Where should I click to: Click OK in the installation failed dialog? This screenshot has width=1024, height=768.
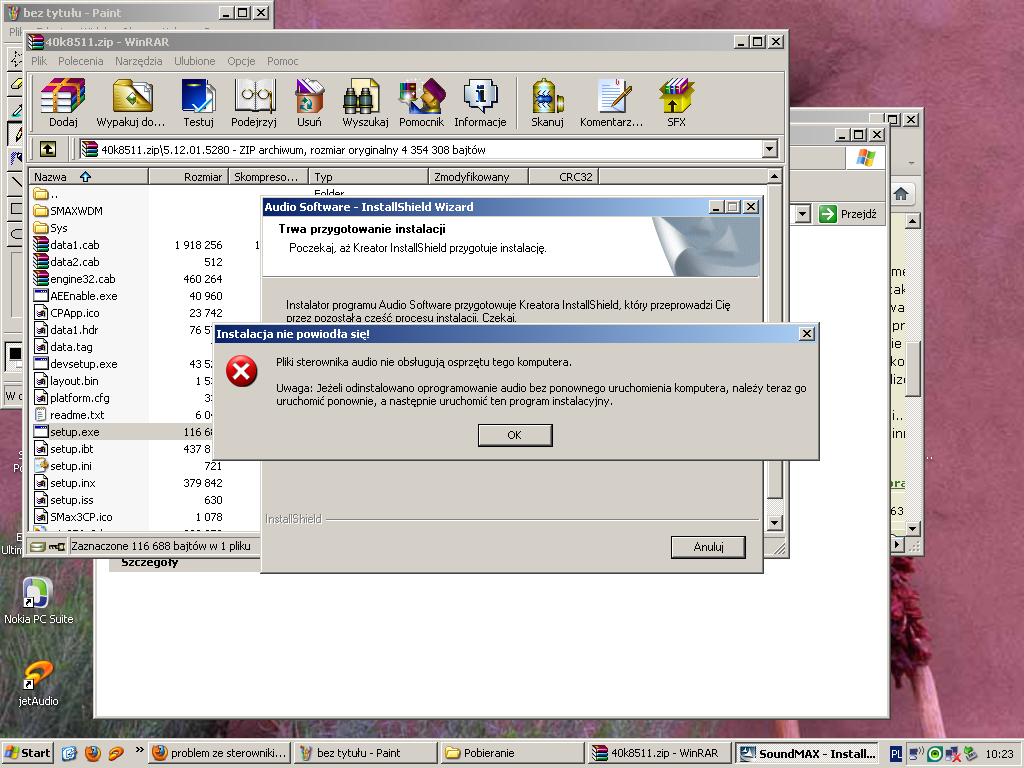(515, 435)
